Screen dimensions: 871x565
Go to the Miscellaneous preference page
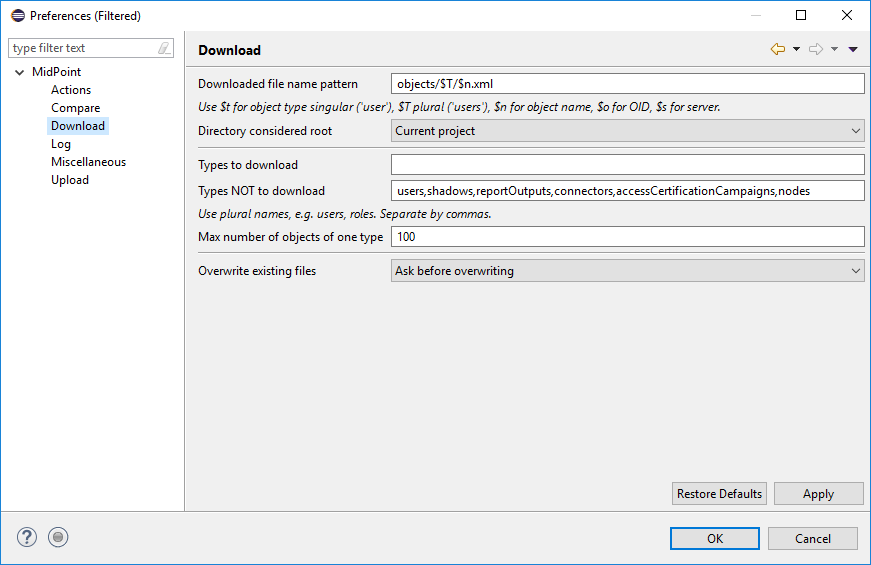pos(88,162)
